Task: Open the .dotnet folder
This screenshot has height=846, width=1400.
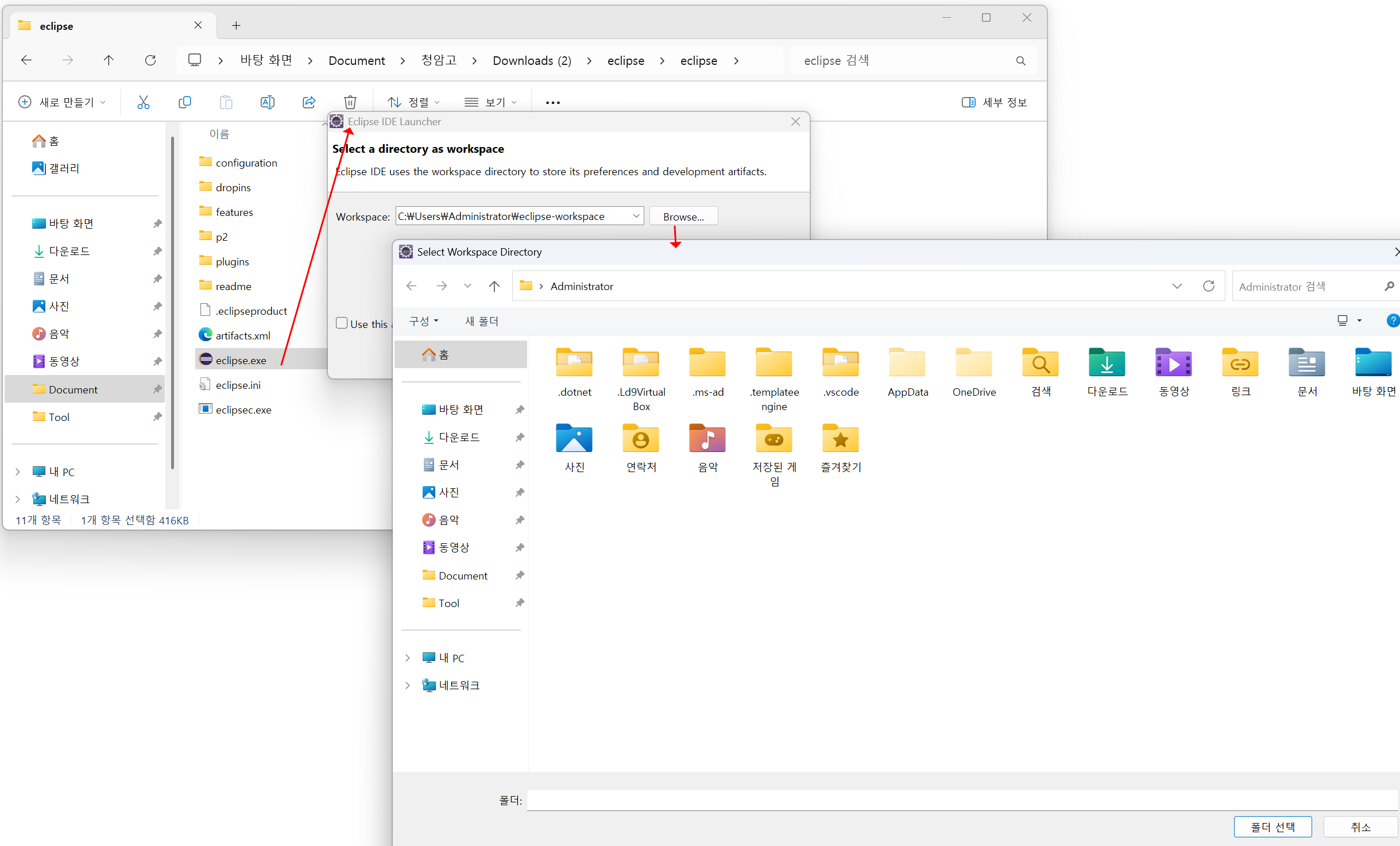Action: [x=574, y=372]
